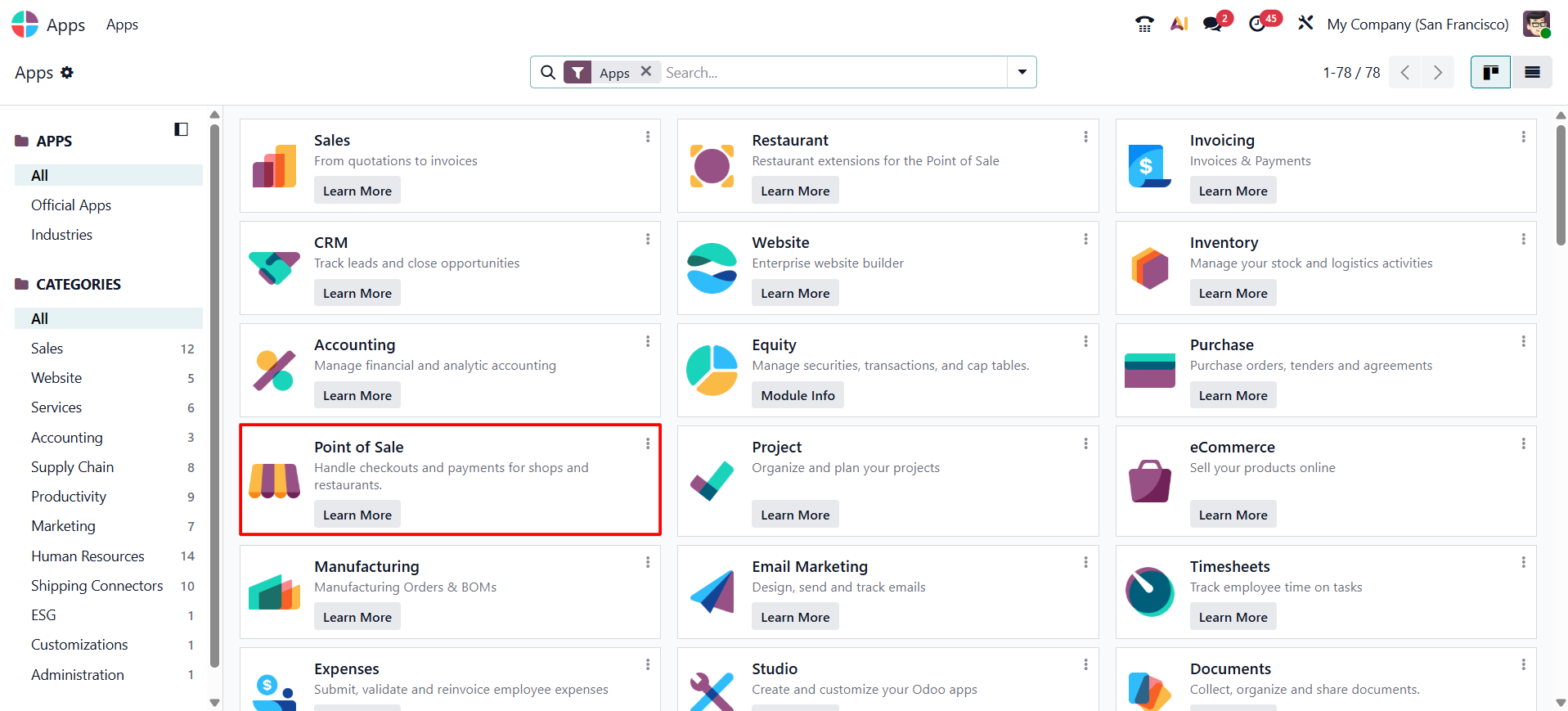Click the Sales app icon

coord(275,166)
